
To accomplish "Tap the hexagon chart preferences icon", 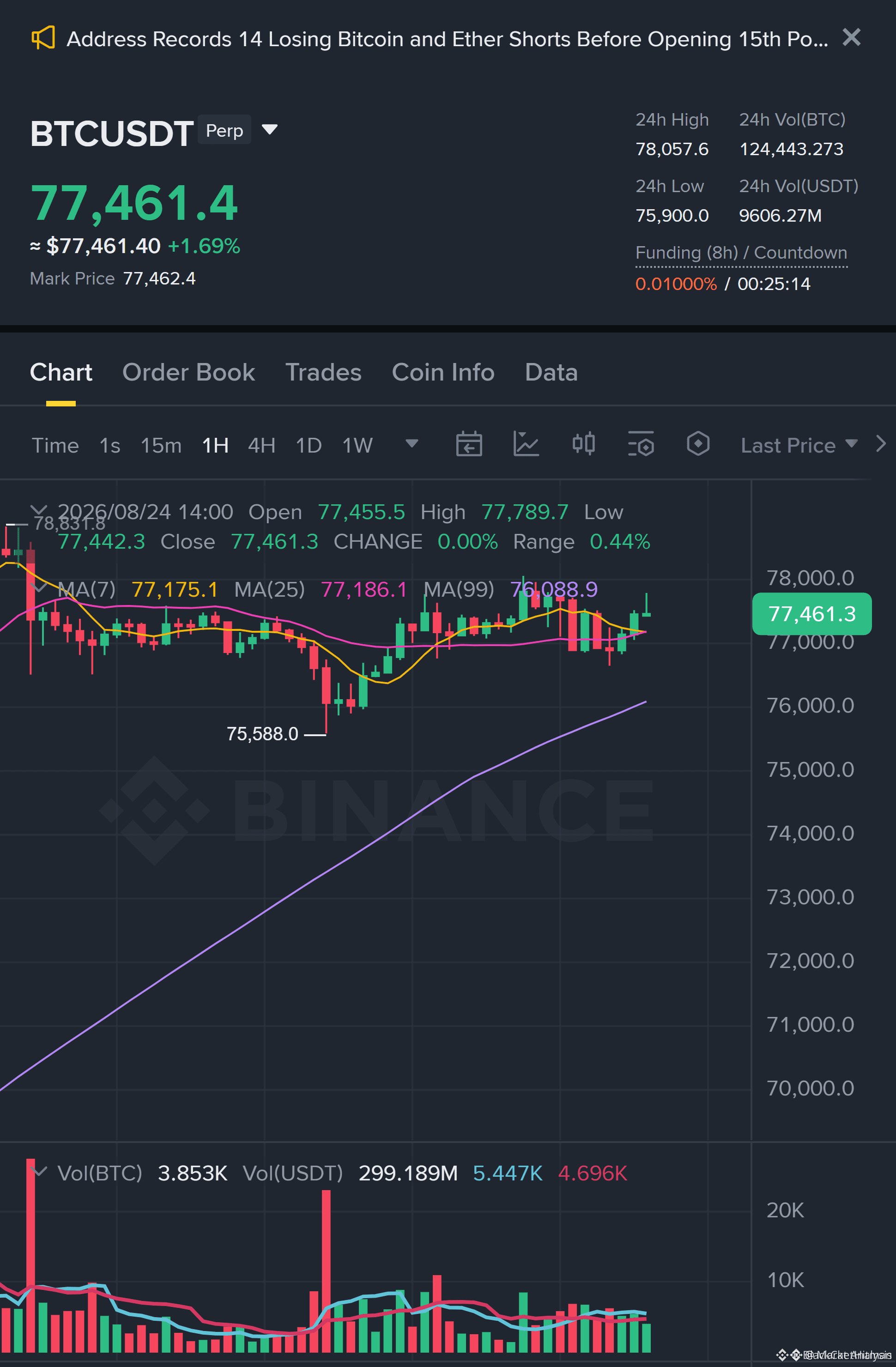I will pyautogui.click(x=698, y=444).
